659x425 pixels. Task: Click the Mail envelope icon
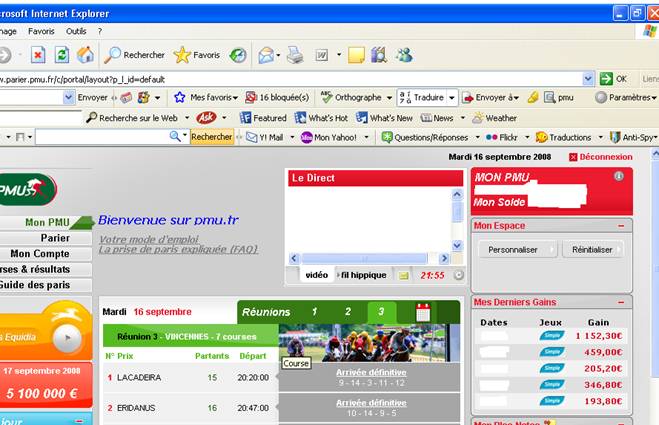(x=266, y=55)
